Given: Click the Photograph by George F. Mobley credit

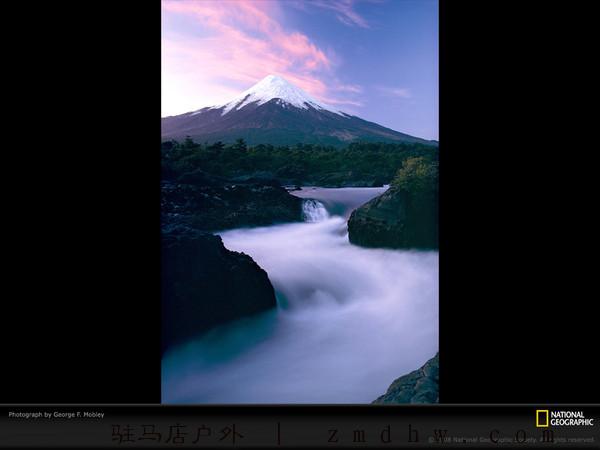Looking at the screenshot, I should tap(56, 414).
